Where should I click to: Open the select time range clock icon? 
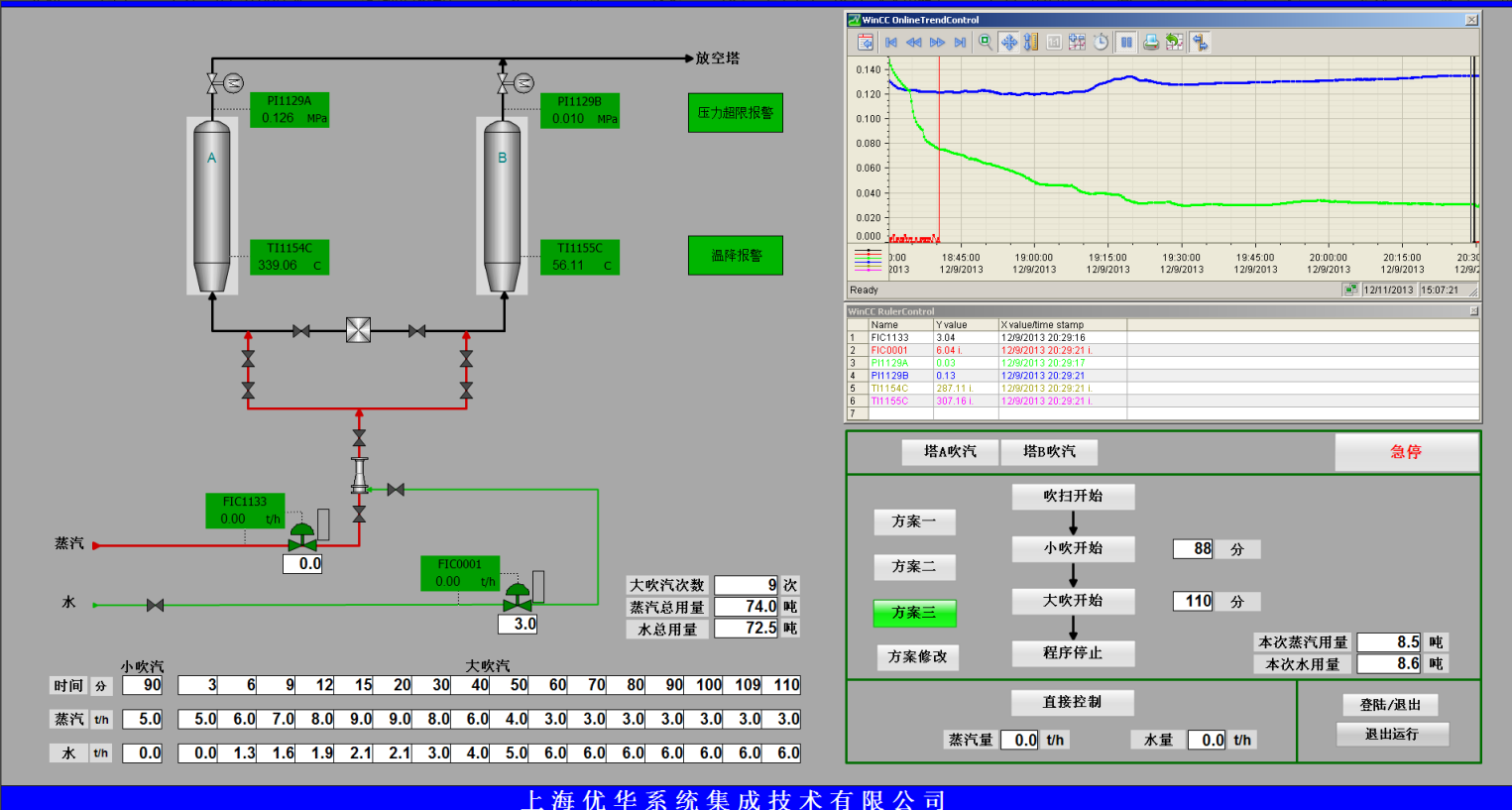coord(1101,42)
